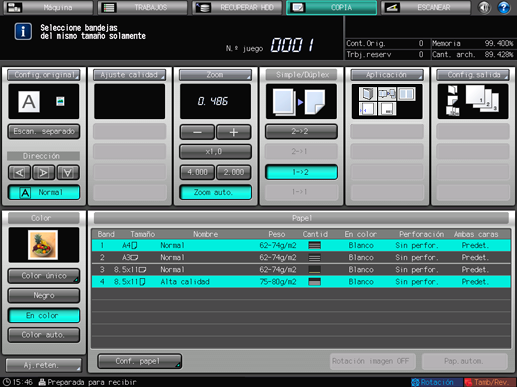Select the 4.000 zoom preset
The height and width of the screenshot is (387, 517).
(197, 172)
